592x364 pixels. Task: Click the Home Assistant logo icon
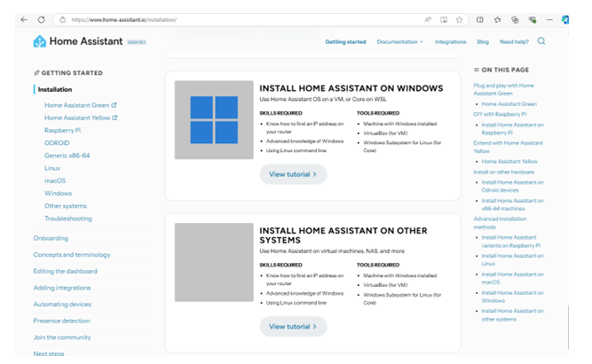pos(40,41)
